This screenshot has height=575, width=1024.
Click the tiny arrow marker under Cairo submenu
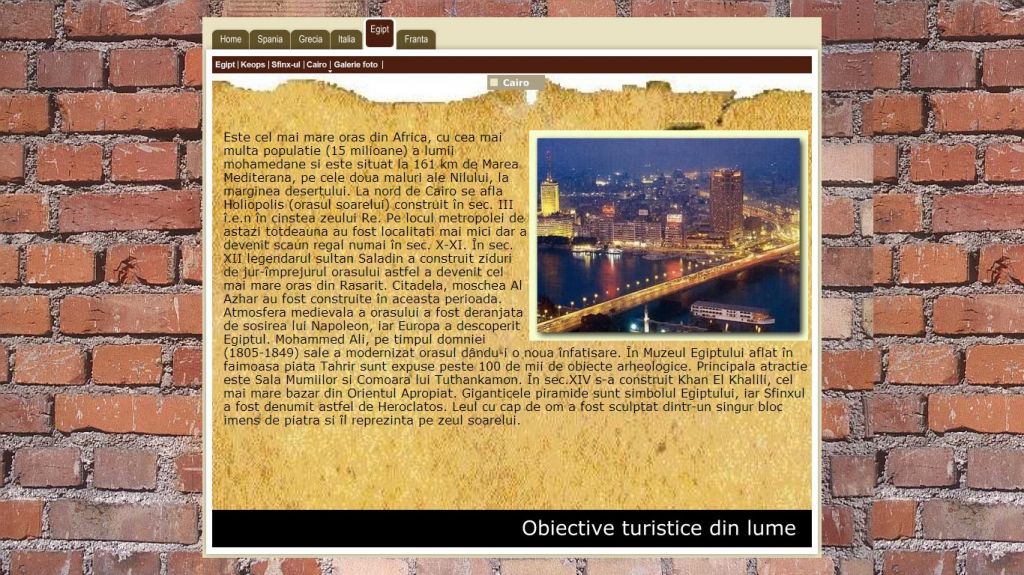pyautogui.click(x=330, y=72)
